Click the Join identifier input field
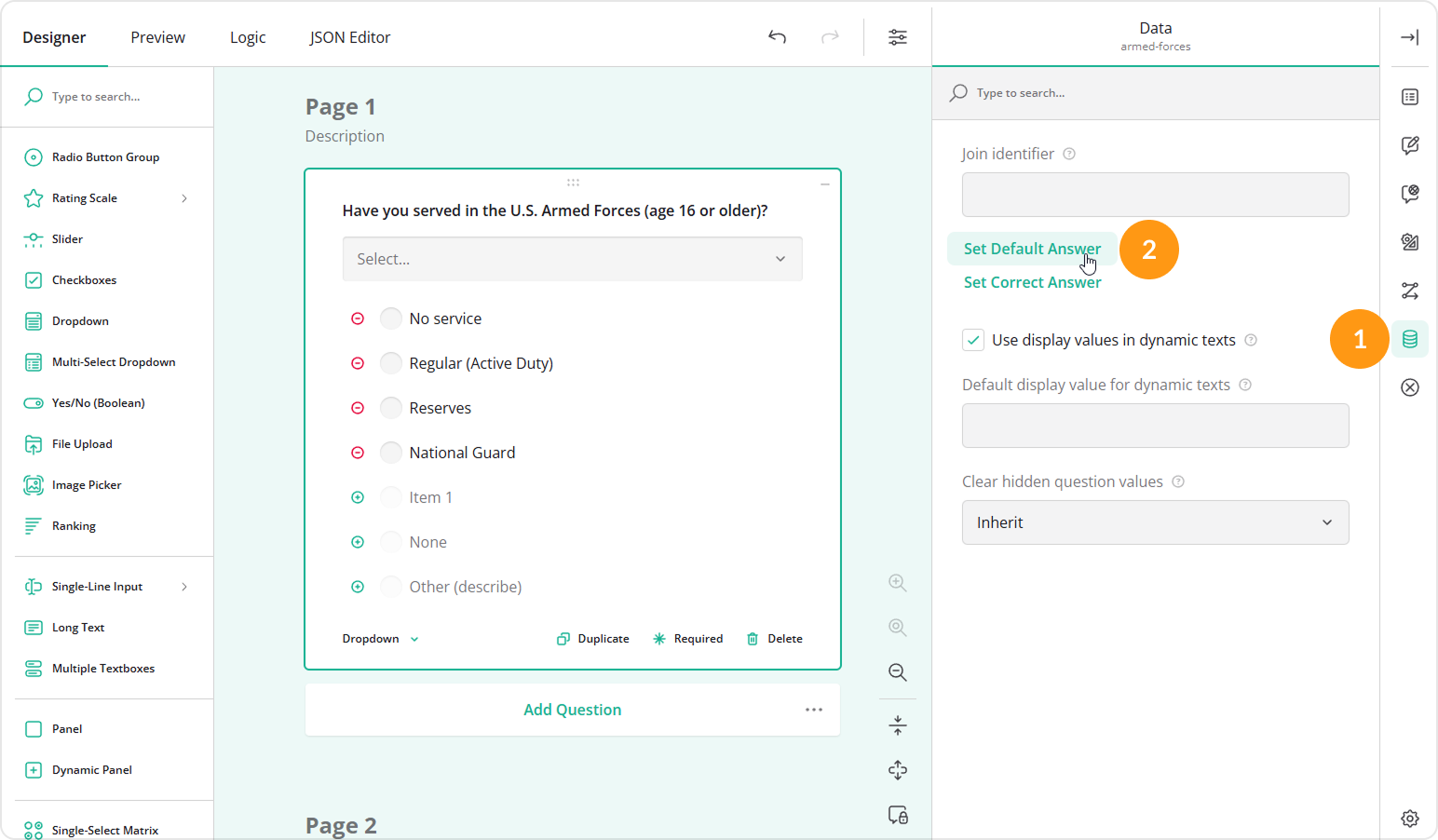This screenshot has height=840, width=1438. click(x=1155, y=195)
